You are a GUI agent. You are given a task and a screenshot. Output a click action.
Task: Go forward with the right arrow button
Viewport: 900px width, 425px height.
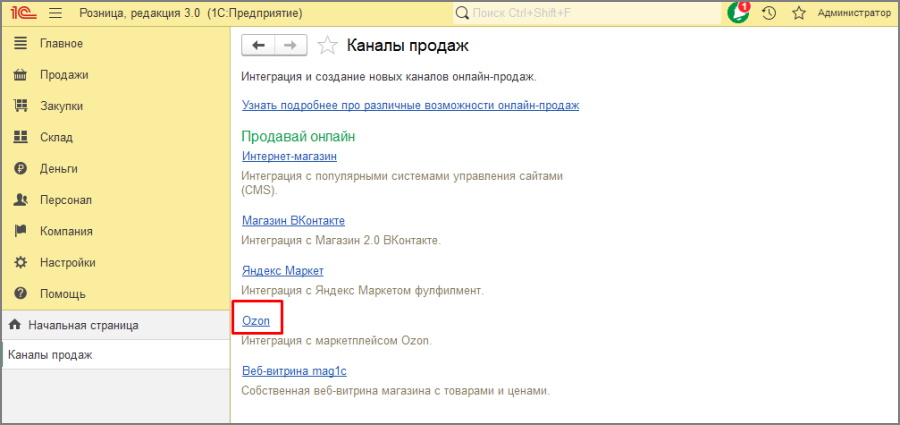pyautogui.click(x=291, y=45)
